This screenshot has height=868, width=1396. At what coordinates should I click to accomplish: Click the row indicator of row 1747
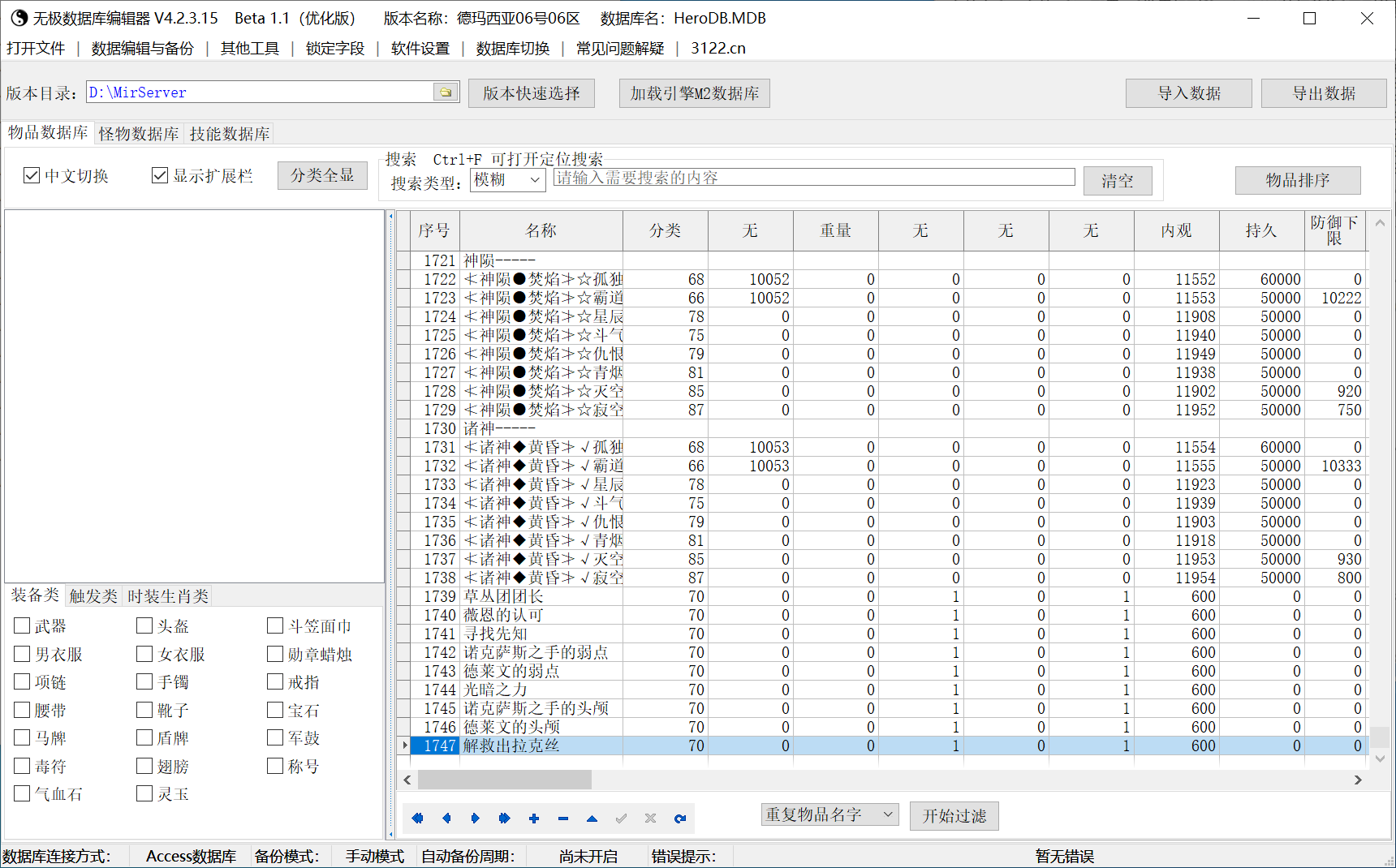pyautogui.click(x=403, y=746)
